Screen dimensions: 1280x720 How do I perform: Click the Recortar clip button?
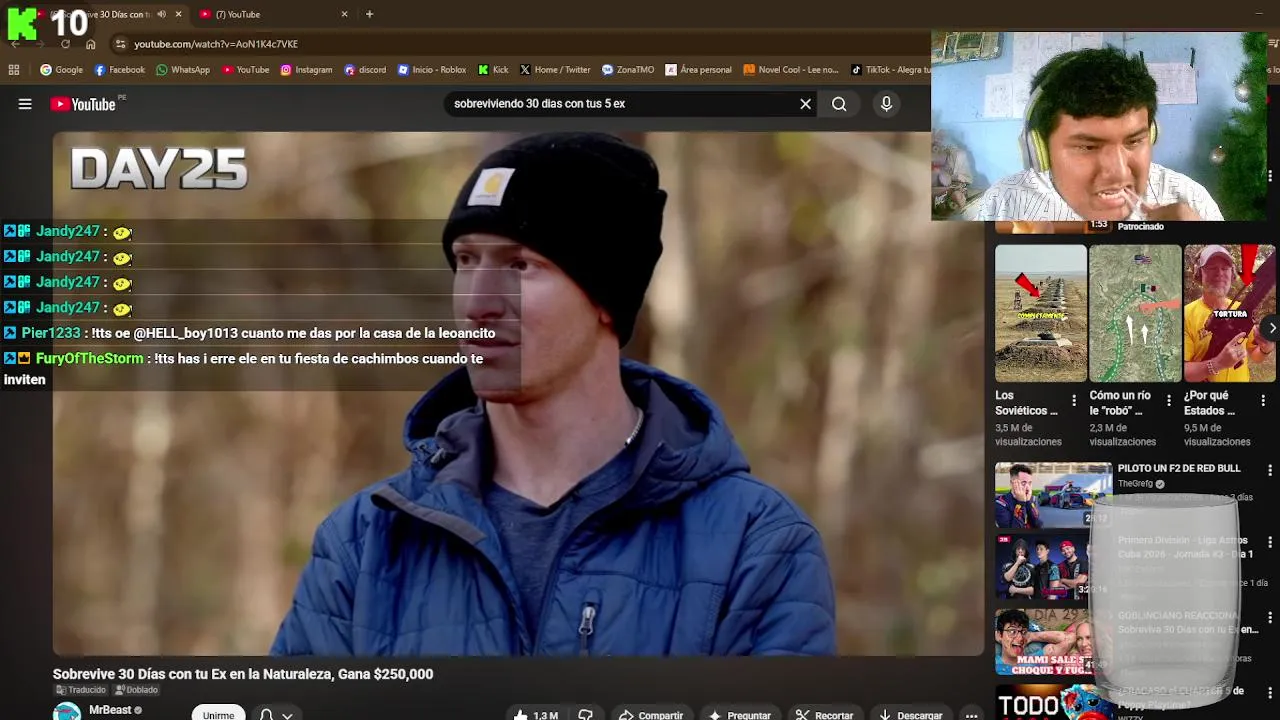point(825,715)
